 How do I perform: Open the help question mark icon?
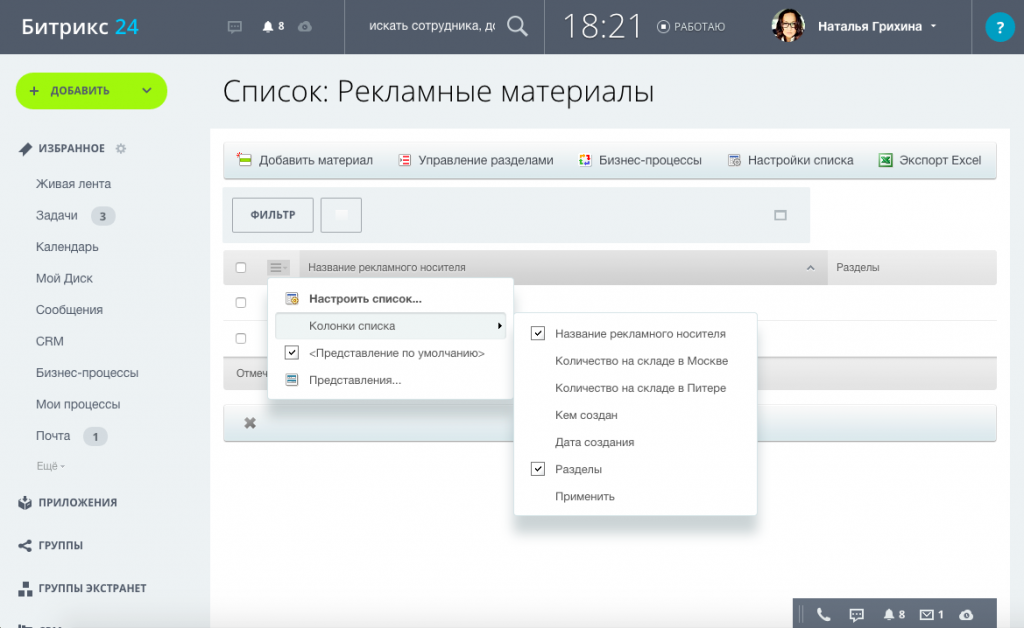pos(999,27)
